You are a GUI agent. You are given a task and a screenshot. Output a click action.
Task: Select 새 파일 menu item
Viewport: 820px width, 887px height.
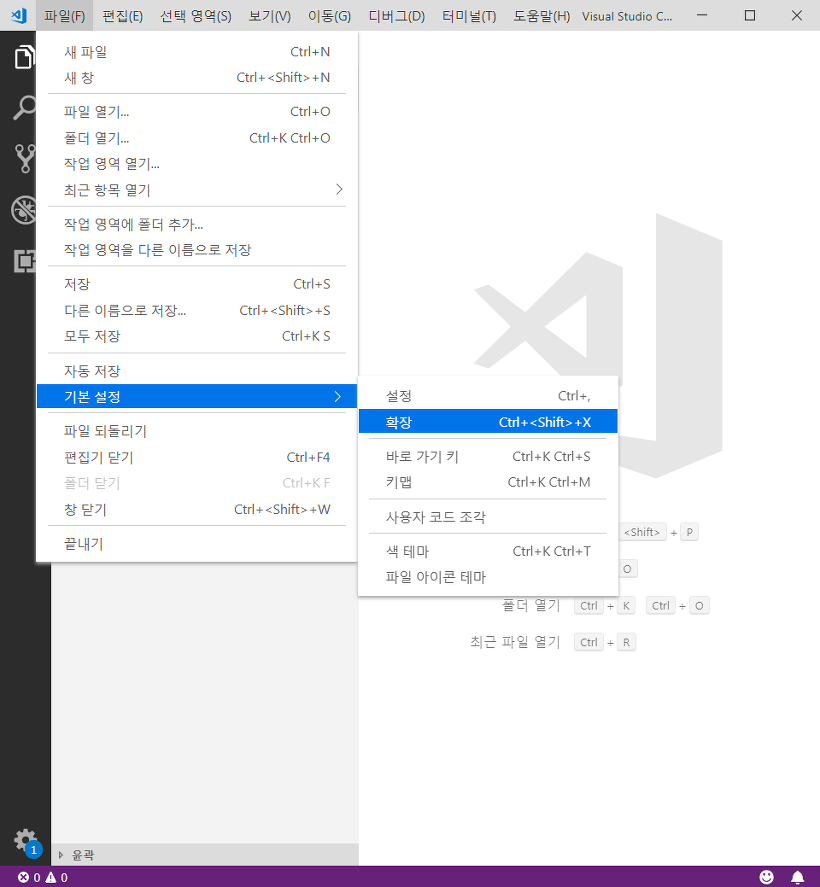(197, 52)
